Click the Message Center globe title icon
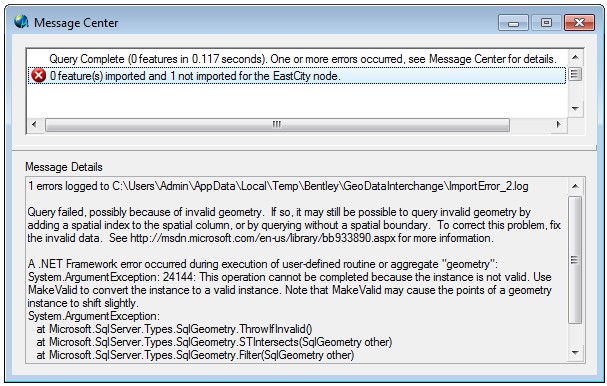This screenshot has height=386, width=607. (22, 22)
